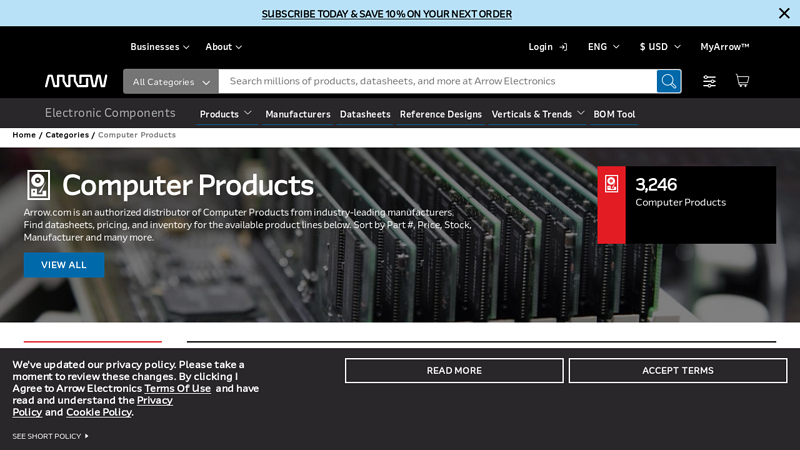Expand Verticals & Trends menu
Image resolution: width=800 pixels, height=450 pixels.
tap(538, 114)
